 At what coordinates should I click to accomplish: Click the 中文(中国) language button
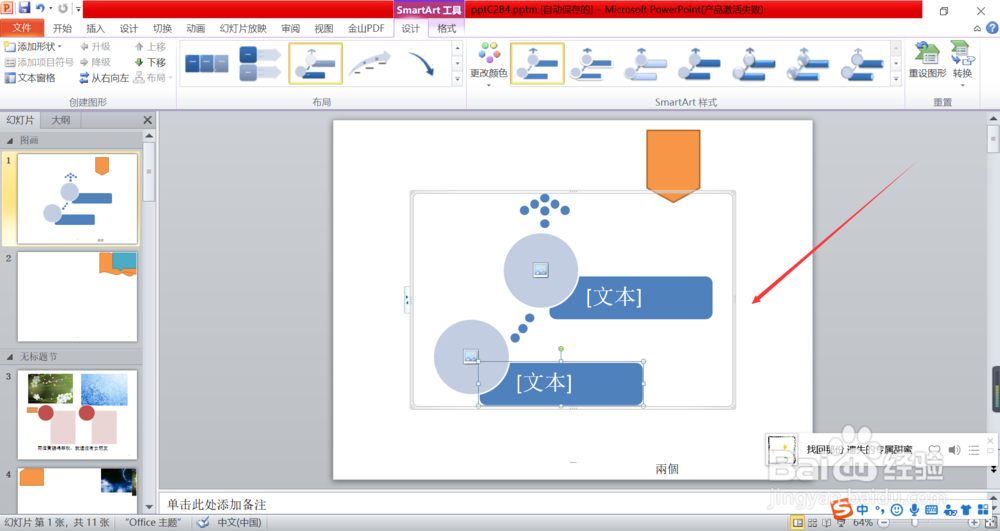point(239,523)
